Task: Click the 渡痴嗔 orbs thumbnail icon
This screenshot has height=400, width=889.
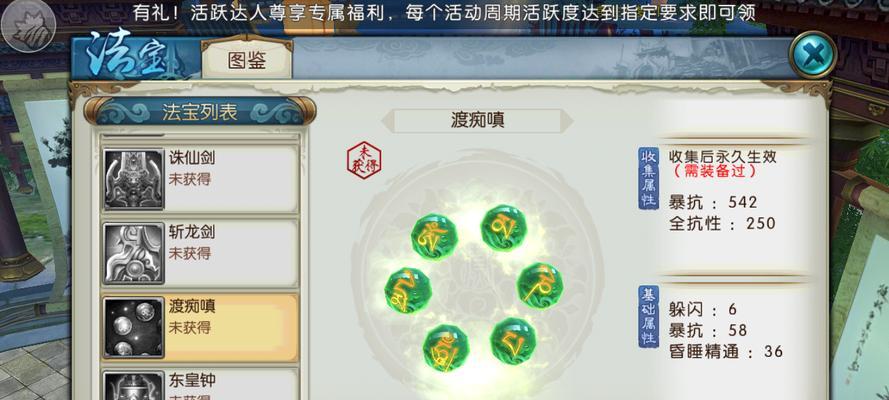Action: tap(134, 328)
